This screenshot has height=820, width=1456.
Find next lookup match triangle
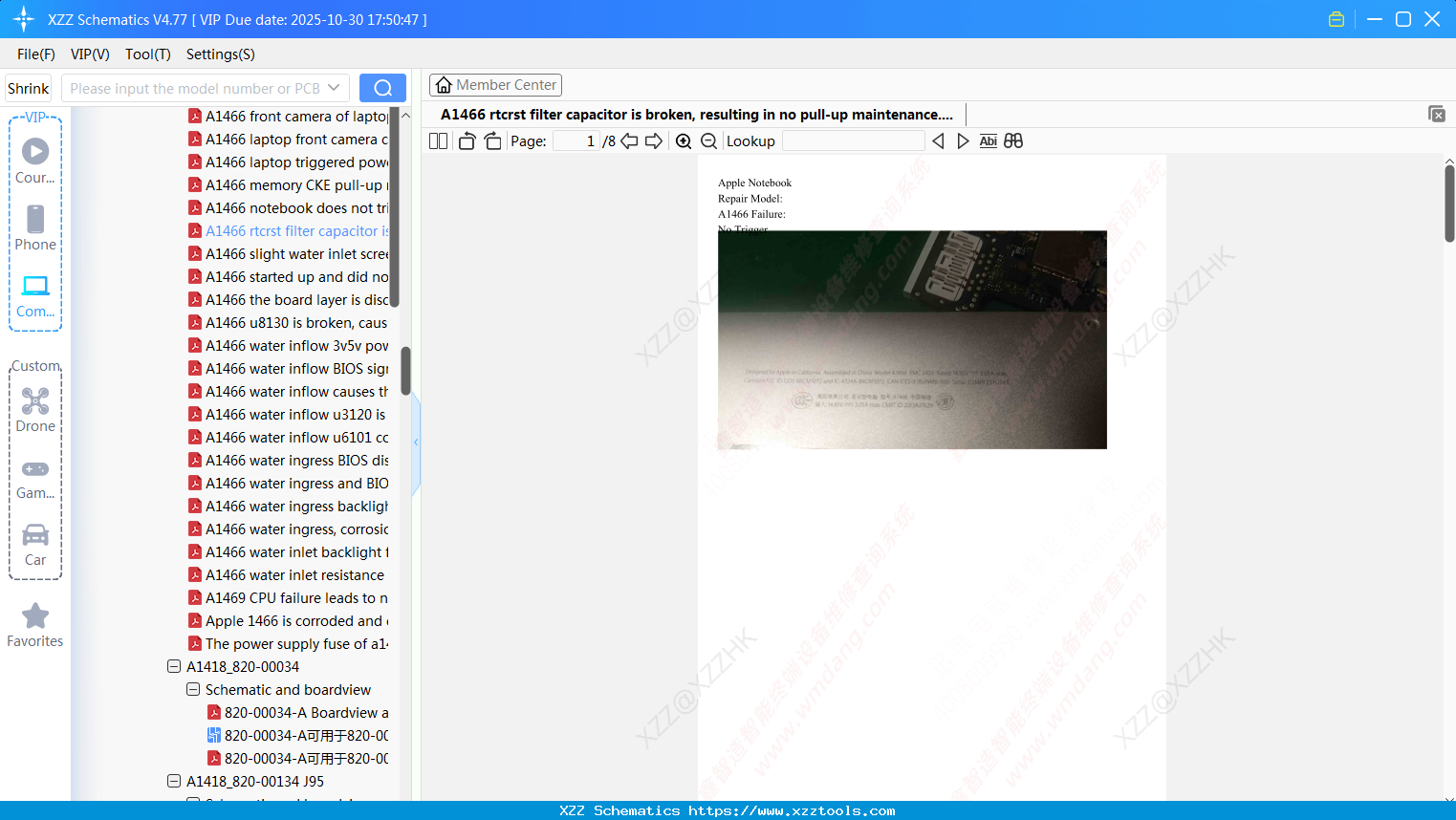pos(963,140)
